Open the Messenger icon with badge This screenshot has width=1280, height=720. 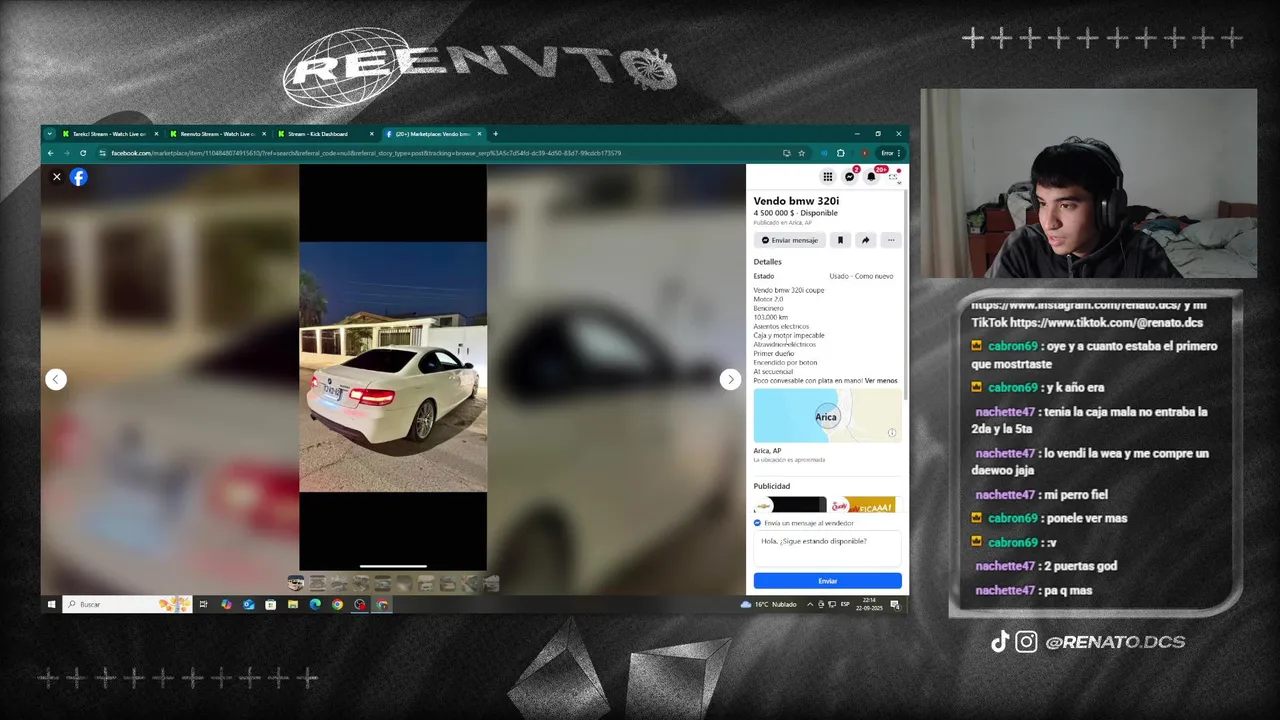click(850, 177)
